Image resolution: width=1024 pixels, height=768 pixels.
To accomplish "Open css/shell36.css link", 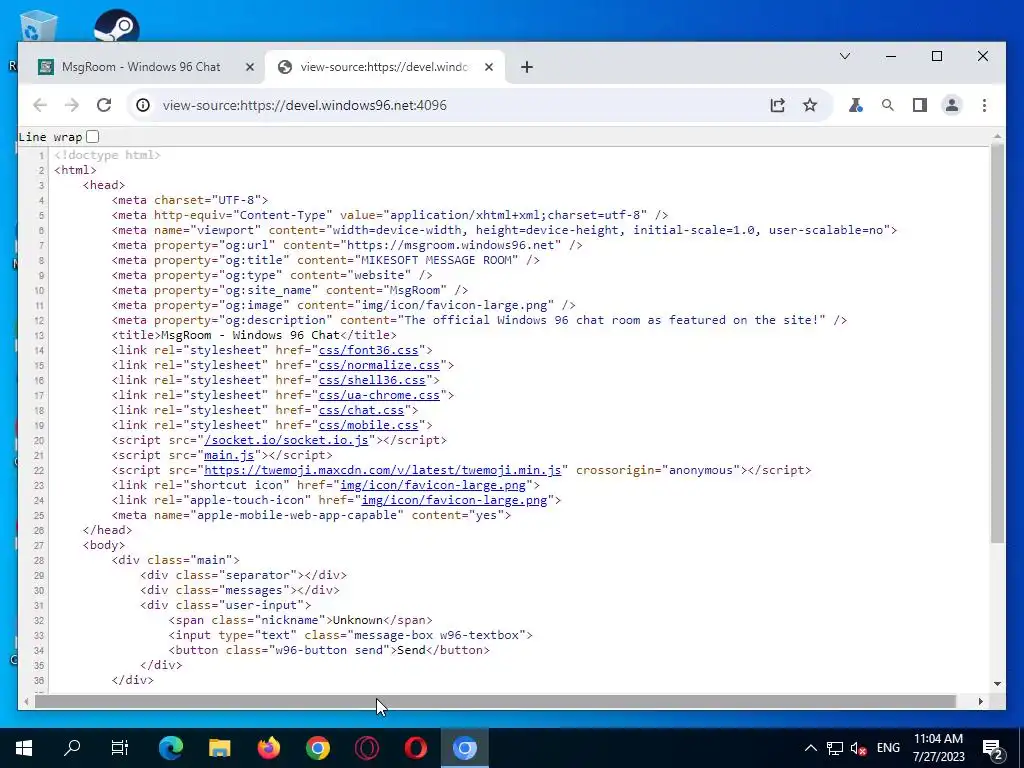I will click(372, 380).
